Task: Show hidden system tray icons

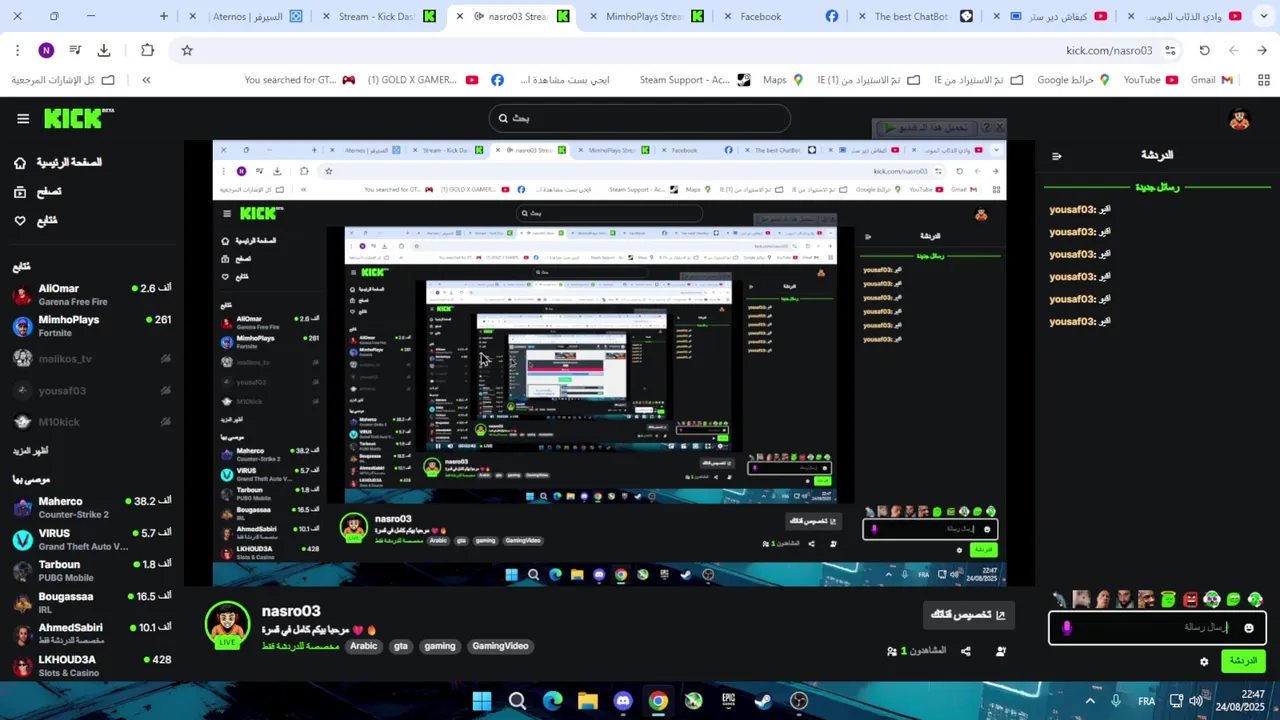Action: point(1090,701)
